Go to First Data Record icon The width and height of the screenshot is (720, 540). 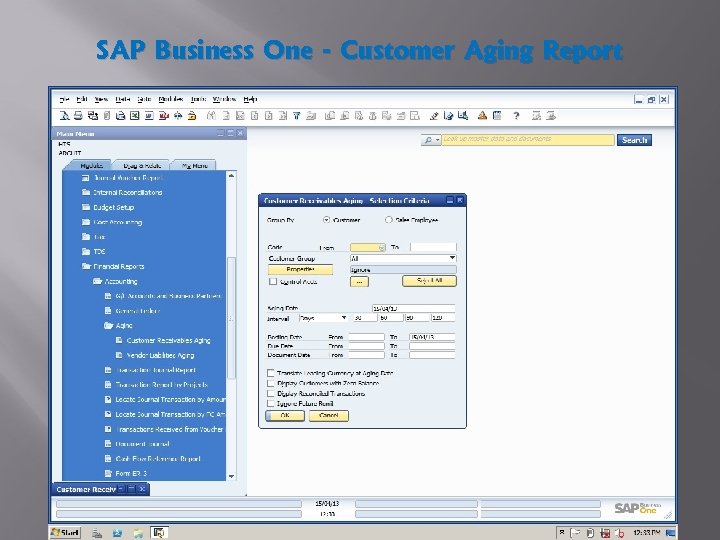240,116
